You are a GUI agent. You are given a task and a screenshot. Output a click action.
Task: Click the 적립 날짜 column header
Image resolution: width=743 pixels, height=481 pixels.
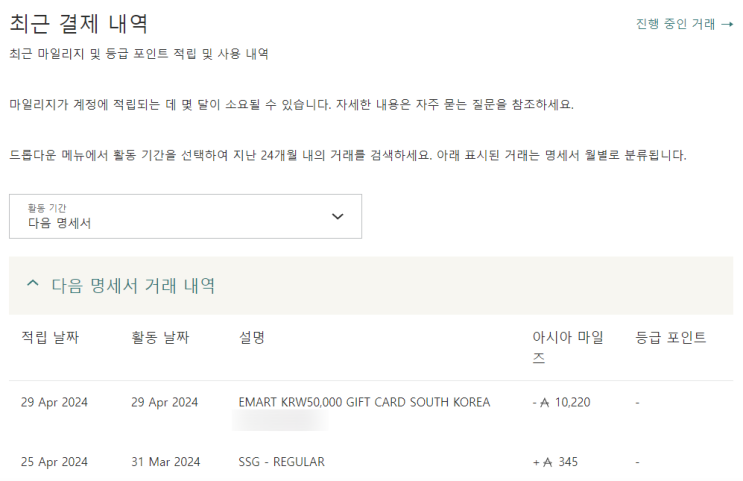[x=50, y=338]
